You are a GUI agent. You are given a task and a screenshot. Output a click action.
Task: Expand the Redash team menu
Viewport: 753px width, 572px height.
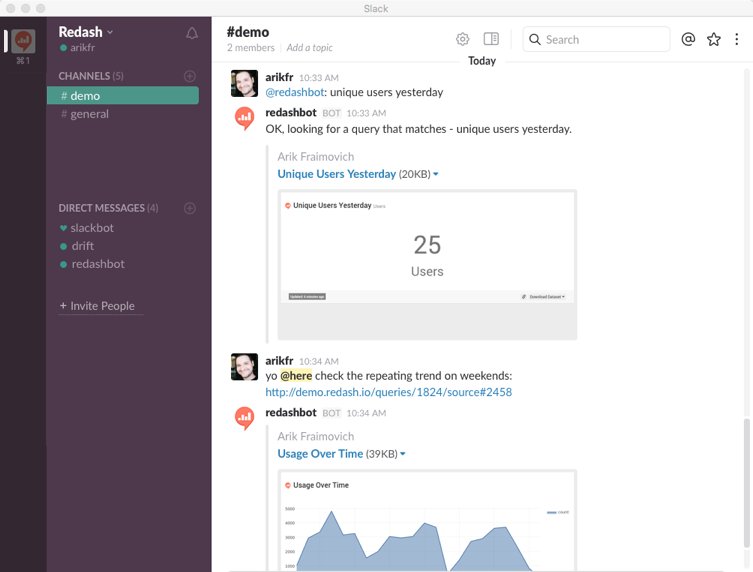coord(85,32)
